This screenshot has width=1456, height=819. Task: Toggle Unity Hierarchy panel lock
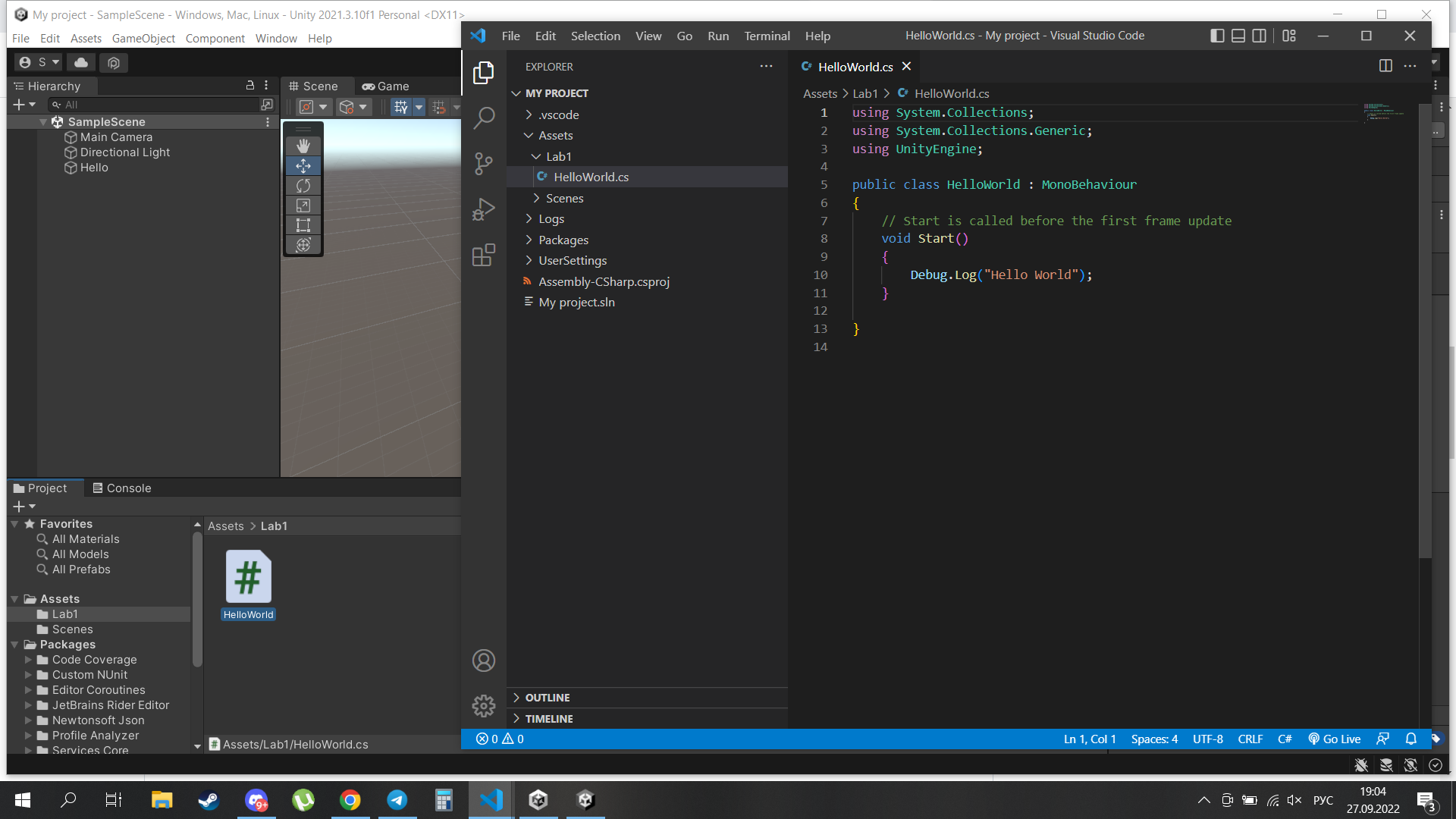250,86
